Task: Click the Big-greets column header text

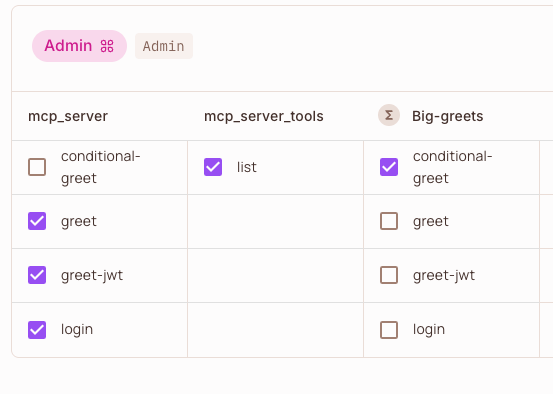Action: click(448, 116)
